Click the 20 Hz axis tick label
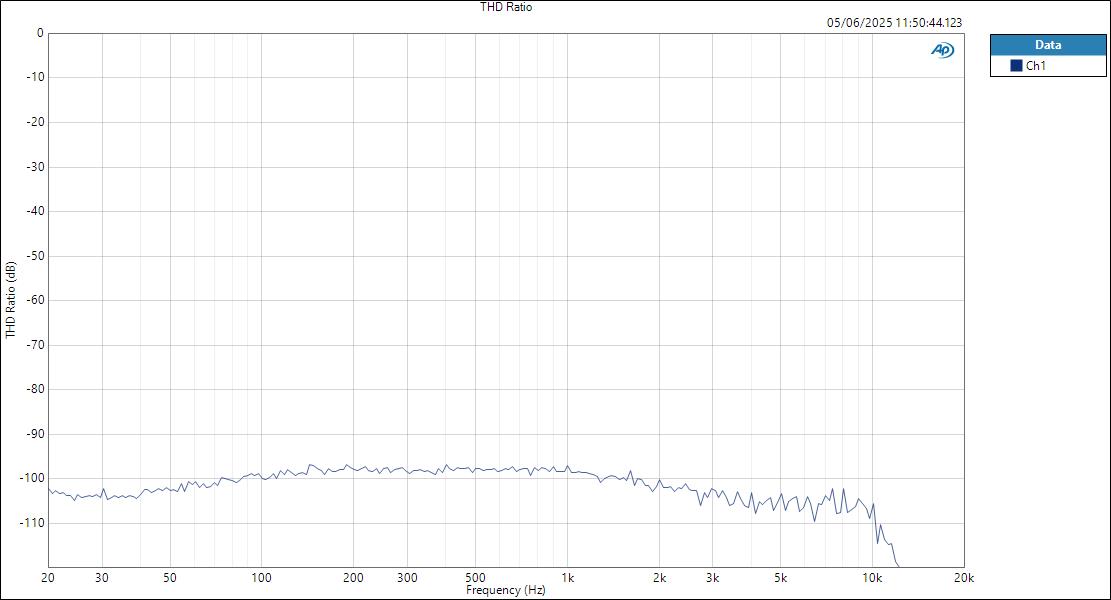The width and height of the screenshot is (1111, 600). (48, 578)
